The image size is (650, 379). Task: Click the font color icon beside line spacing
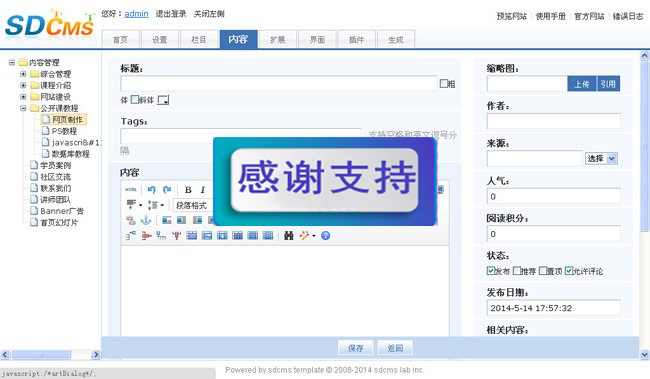131,204
